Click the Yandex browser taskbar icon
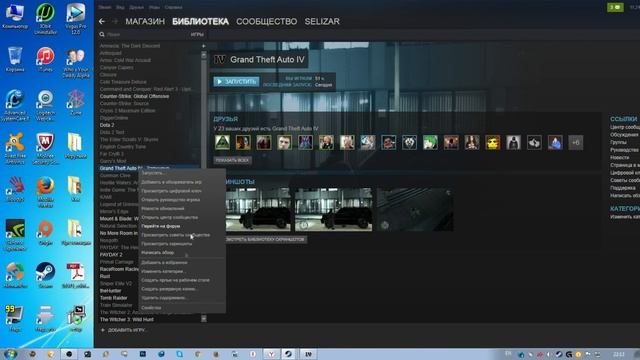The height and width of the screenshot is (360, 640). click(x=271, y=354)
